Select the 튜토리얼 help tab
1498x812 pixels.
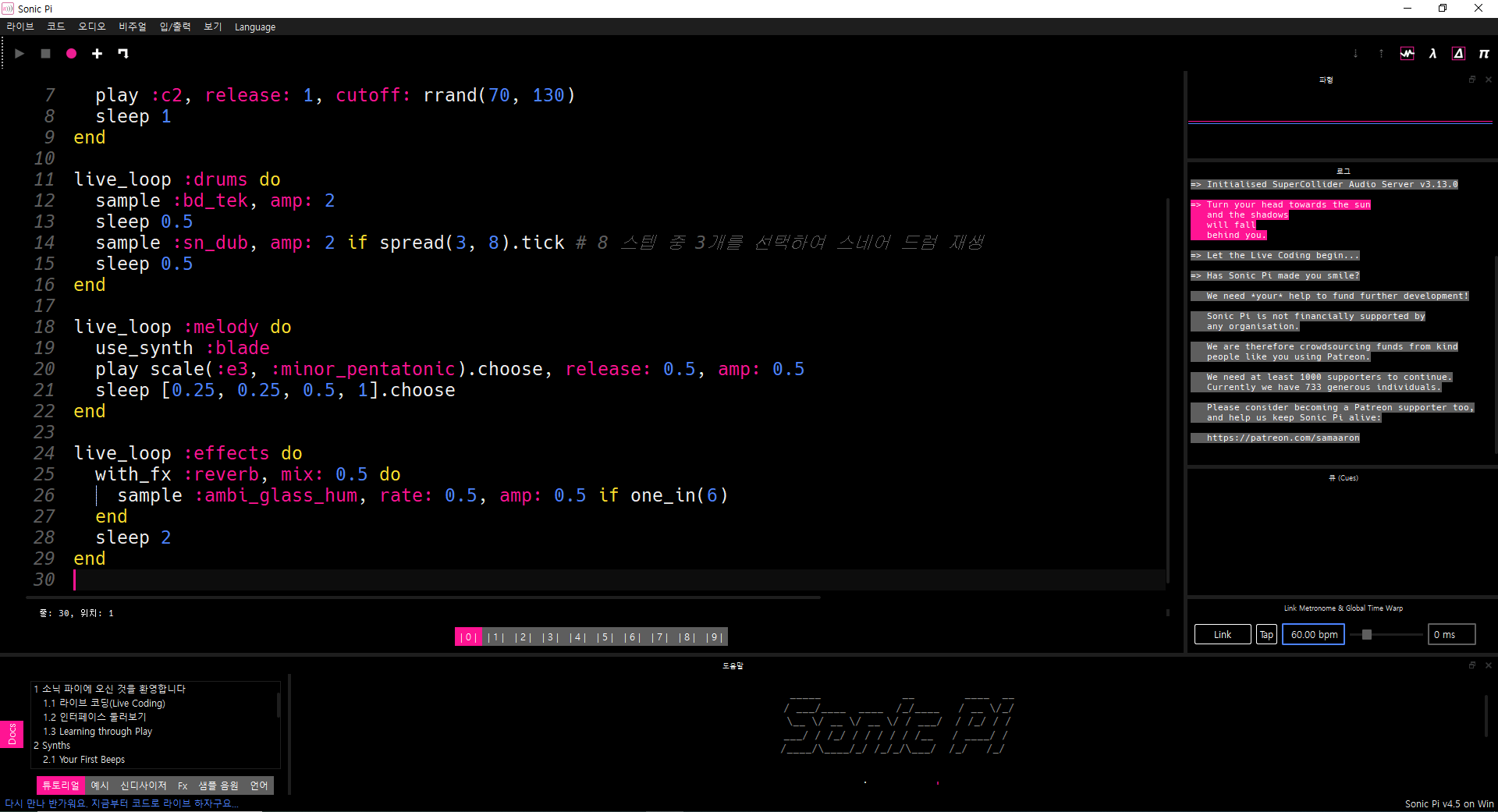click(x=61, y=785)
